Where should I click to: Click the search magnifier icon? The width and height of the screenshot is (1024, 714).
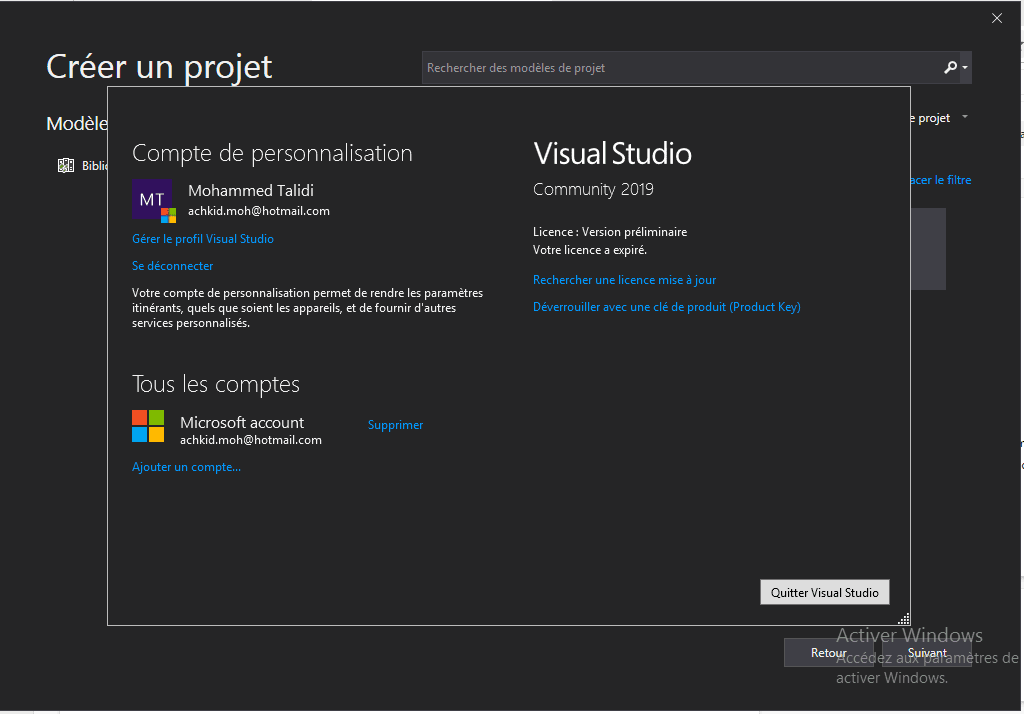point(950,68)
